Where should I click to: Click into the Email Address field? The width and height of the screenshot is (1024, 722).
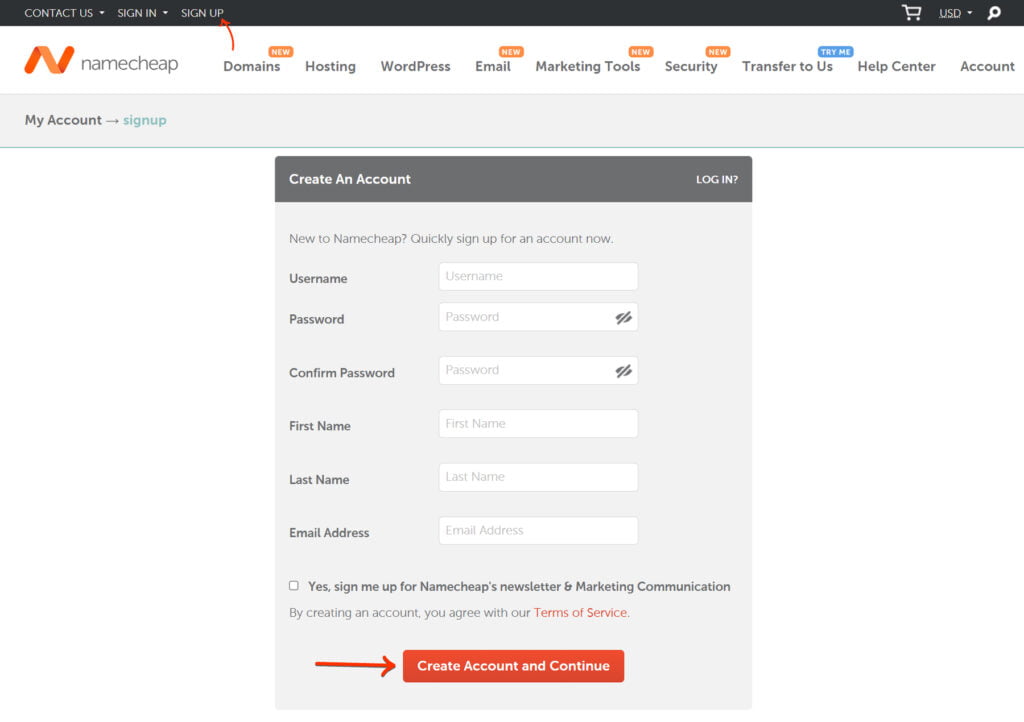(538, 531)
